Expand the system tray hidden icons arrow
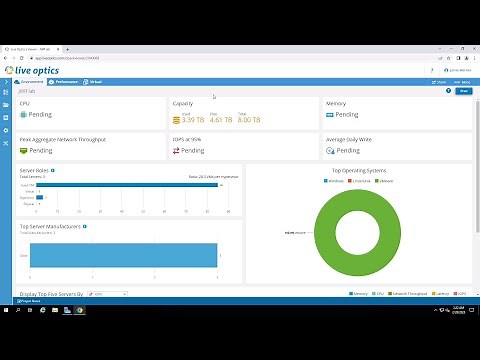The height and width of the screenshot is (360, 480). click(435, 310)
